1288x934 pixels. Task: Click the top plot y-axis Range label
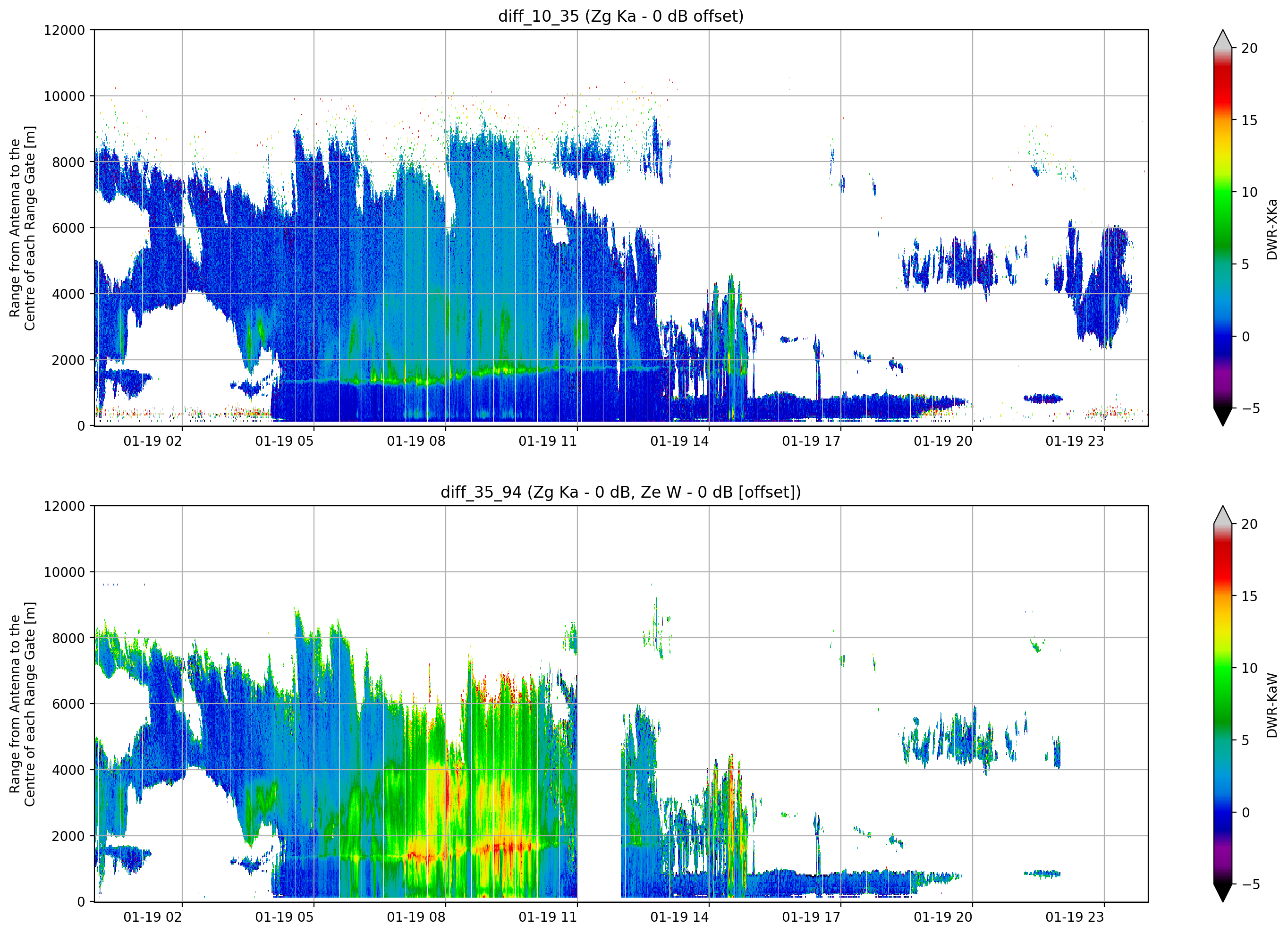click(22, 228)
